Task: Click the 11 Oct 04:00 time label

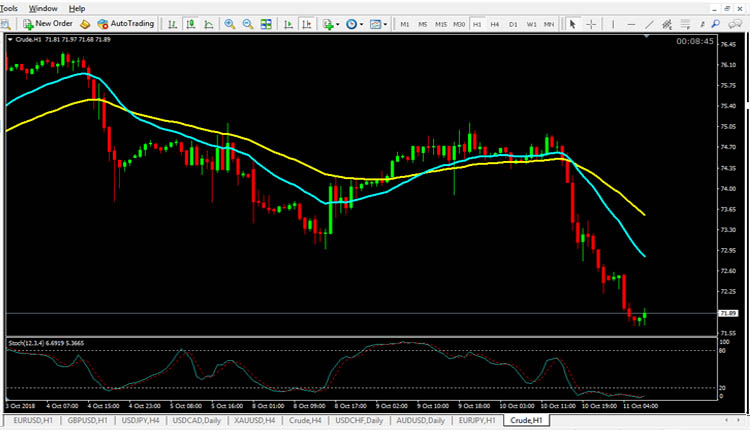Action: (640, 406)
